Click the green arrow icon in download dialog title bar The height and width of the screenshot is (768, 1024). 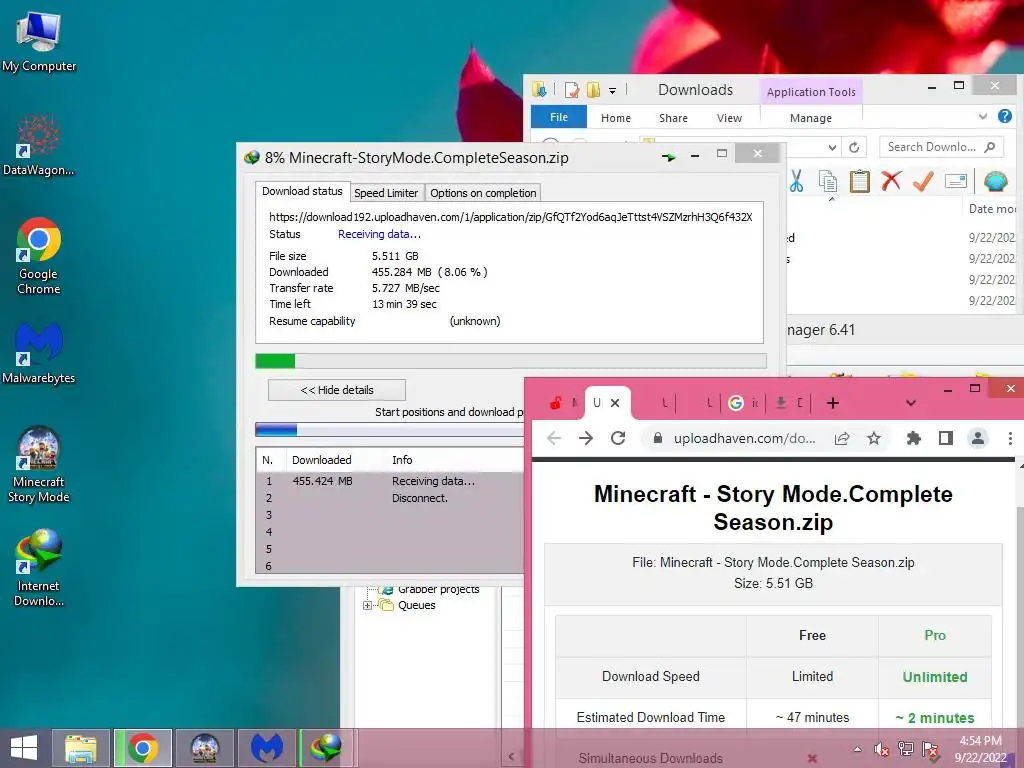[668, 157]
